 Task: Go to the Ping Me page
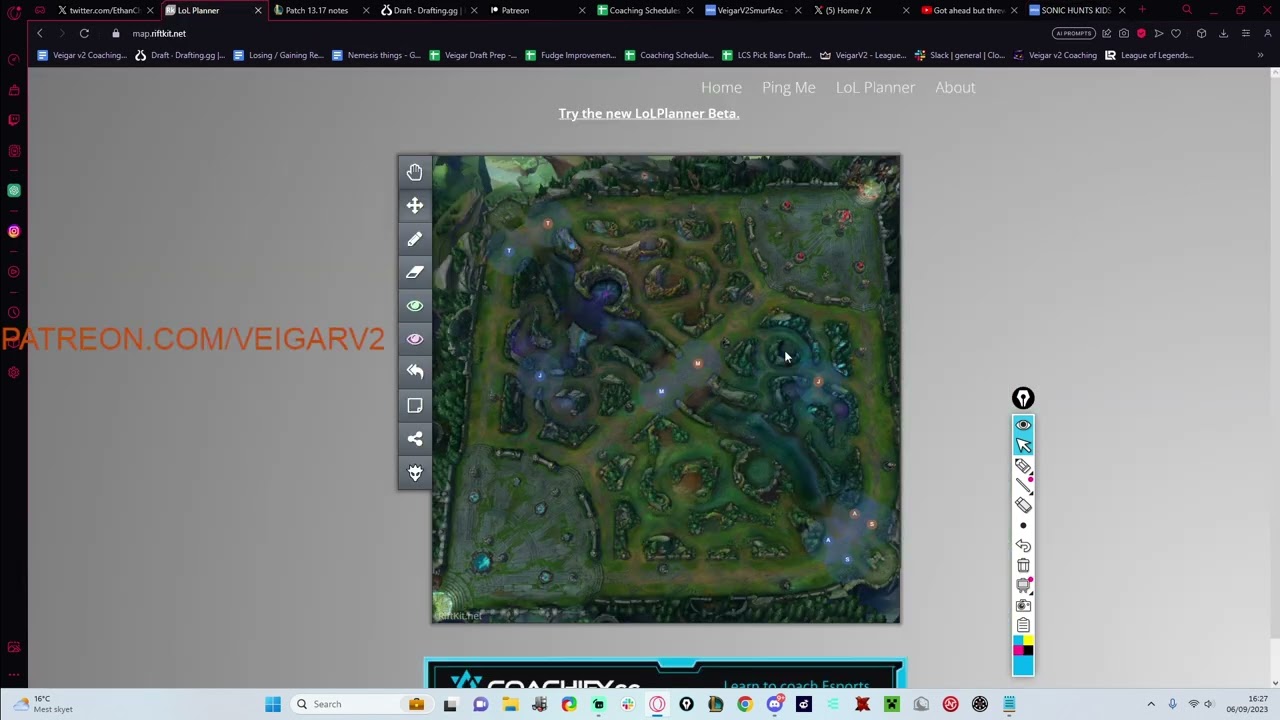tap(789, 87)
